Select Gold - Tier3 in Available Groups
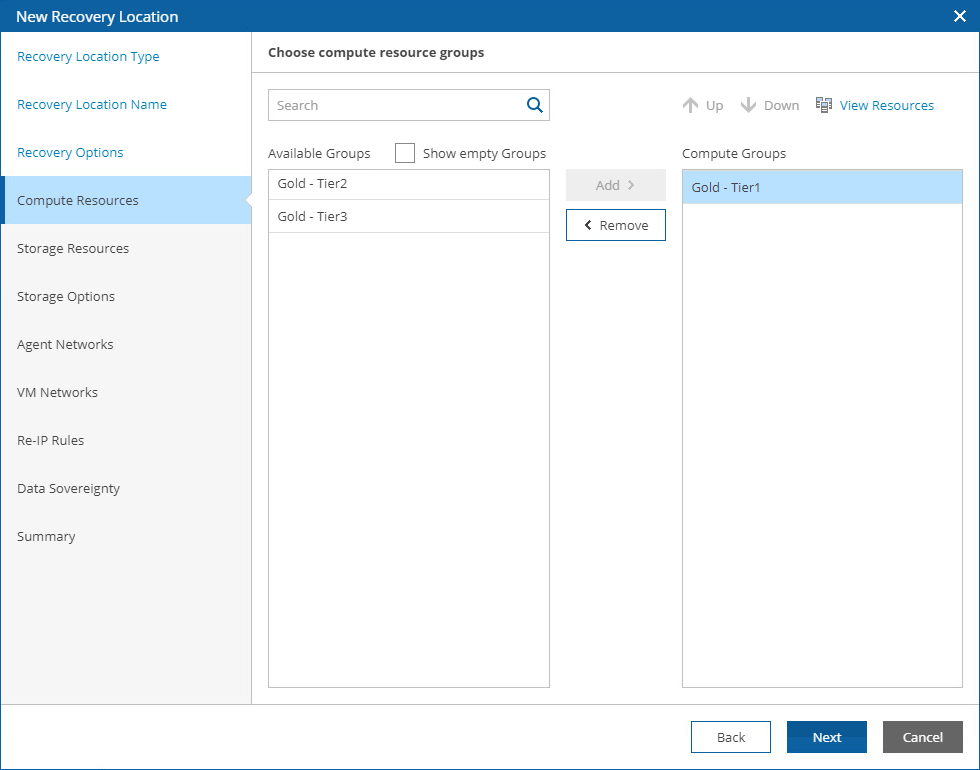The image size is (980, 770). [408, 216]
